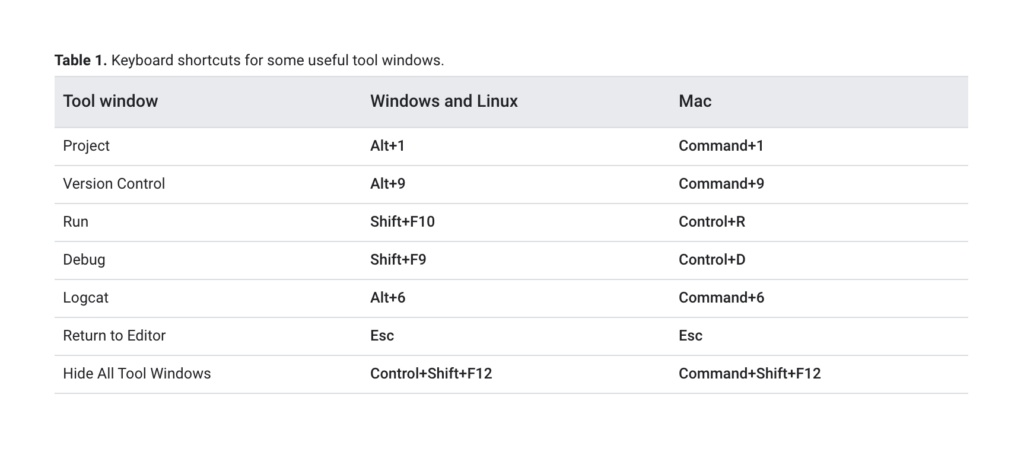Click the Alt+1 shortcut cell
1024x458 pixels.
pyautogui.click(x=387, y=146)
